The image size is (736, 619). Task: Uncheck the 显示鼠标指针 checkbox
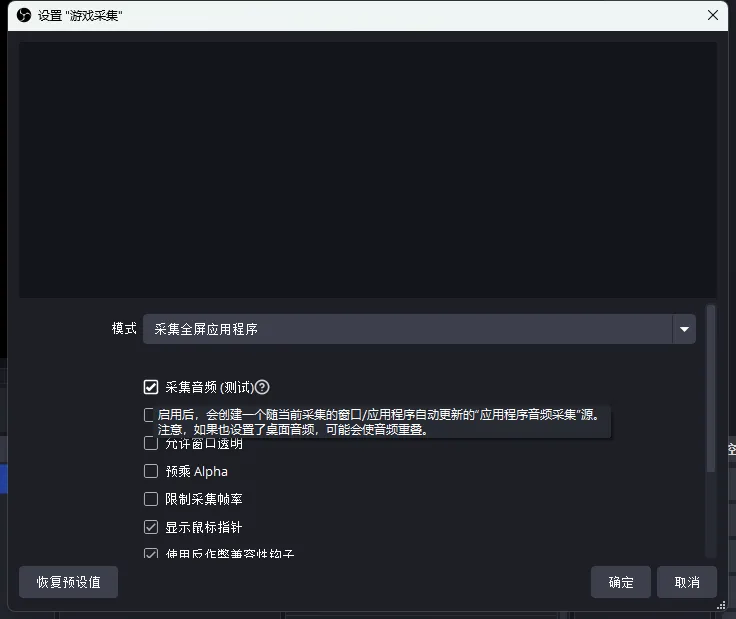coord(151,527)
